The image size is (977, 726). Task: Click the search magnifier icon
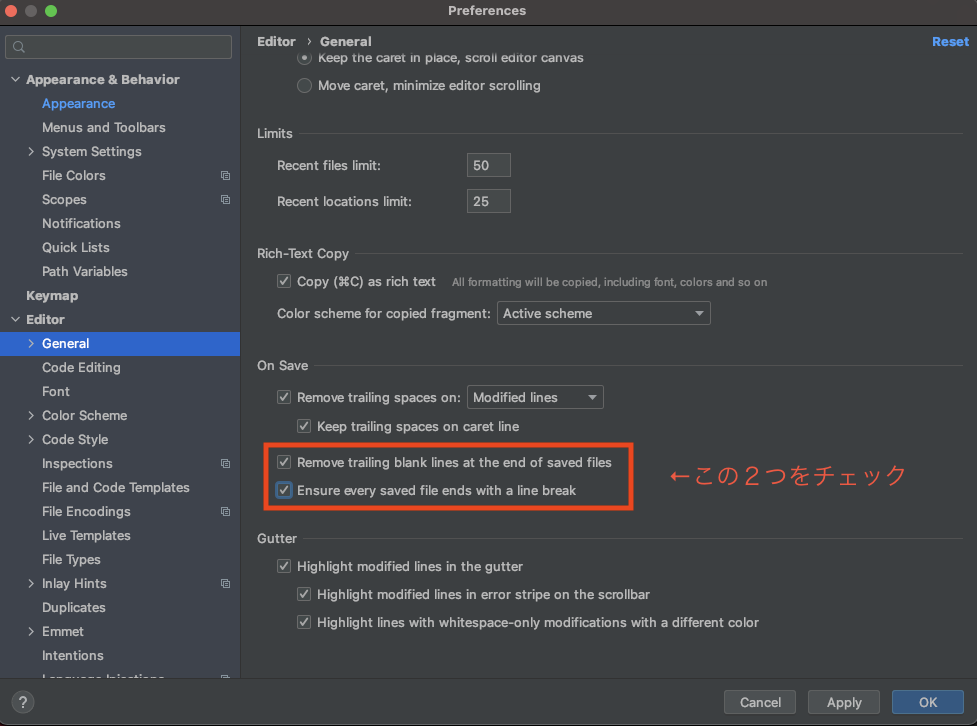coord(19,47)
